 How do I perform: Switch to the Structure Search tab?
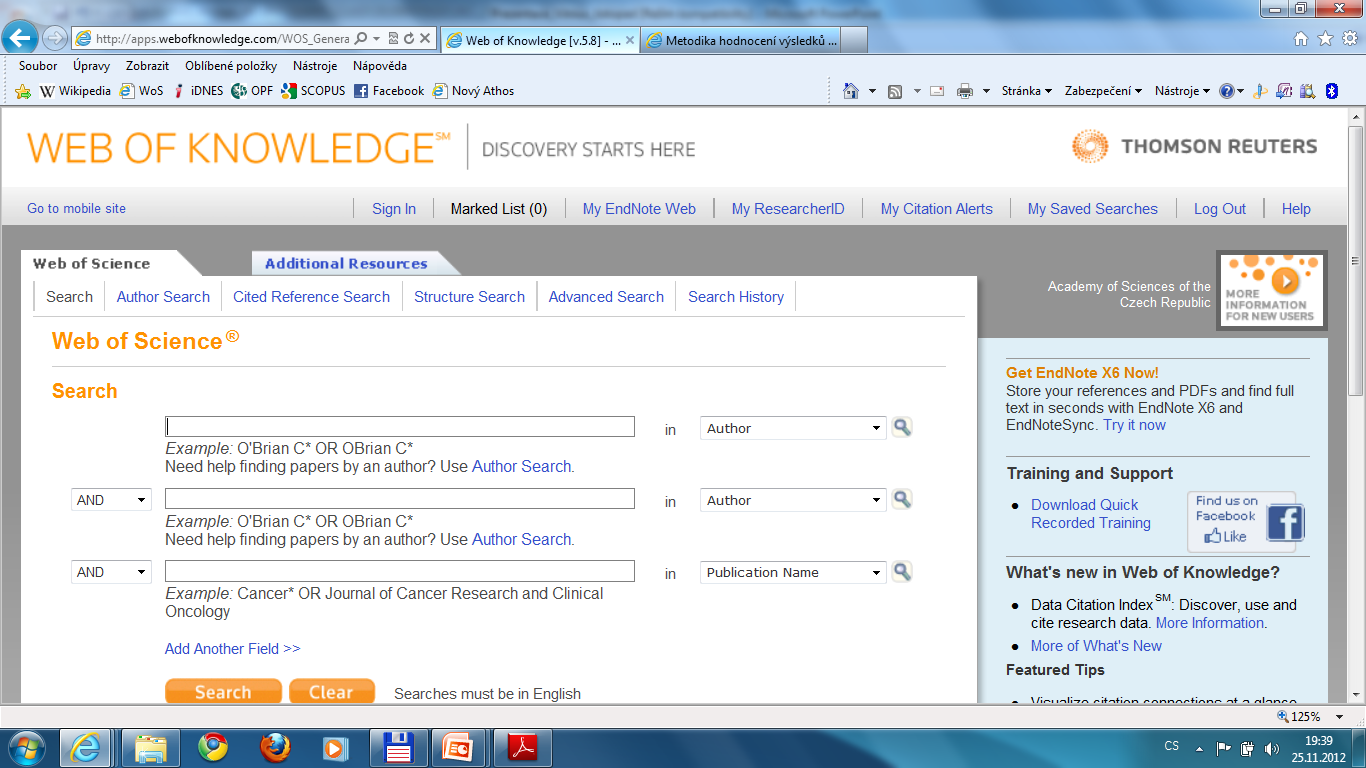469,297
